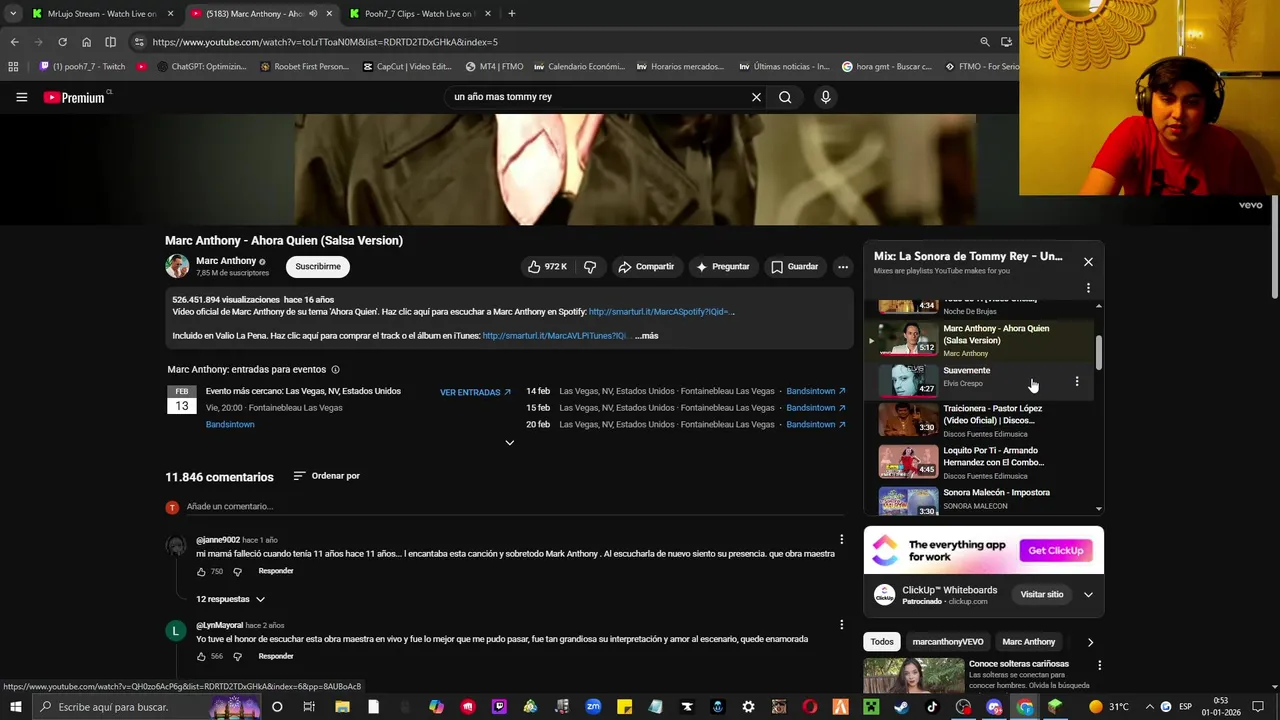Expand the 12 respuestas replies
Viewport: 1280px width, 720px height.
(230, 599)
